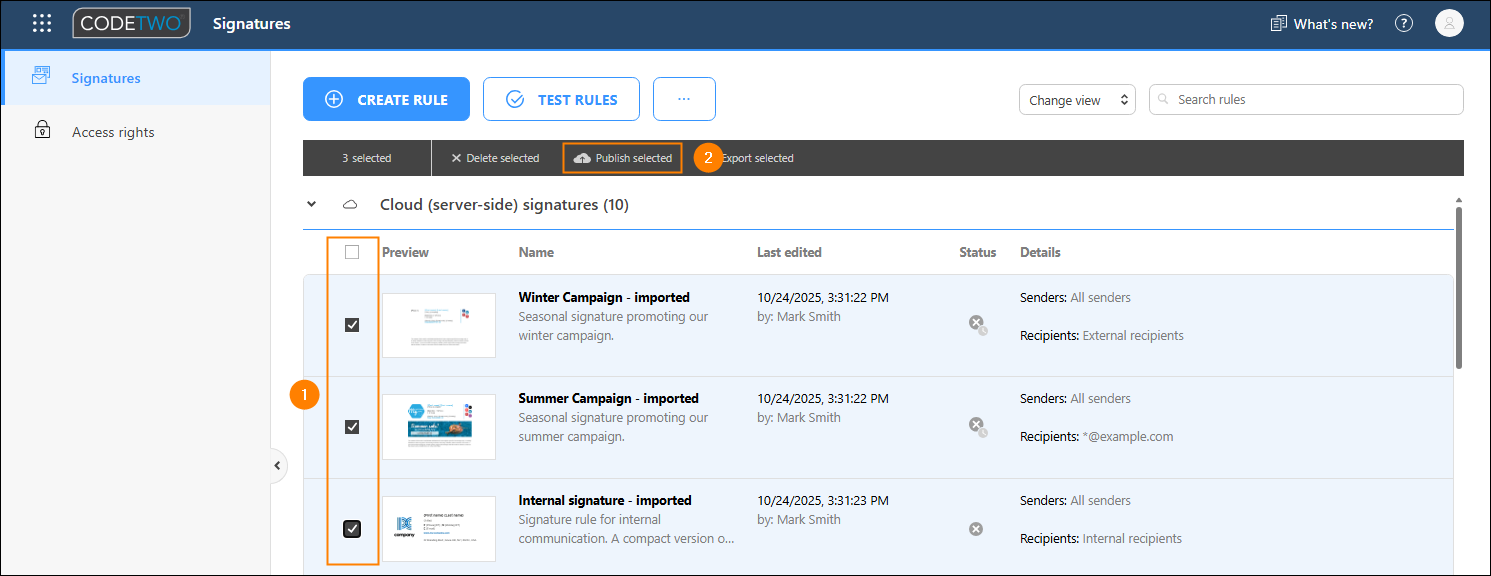1491x576 pixels.
Task: Open the user account avatar
Action: pyautogui.click(x=1449, y=23)
